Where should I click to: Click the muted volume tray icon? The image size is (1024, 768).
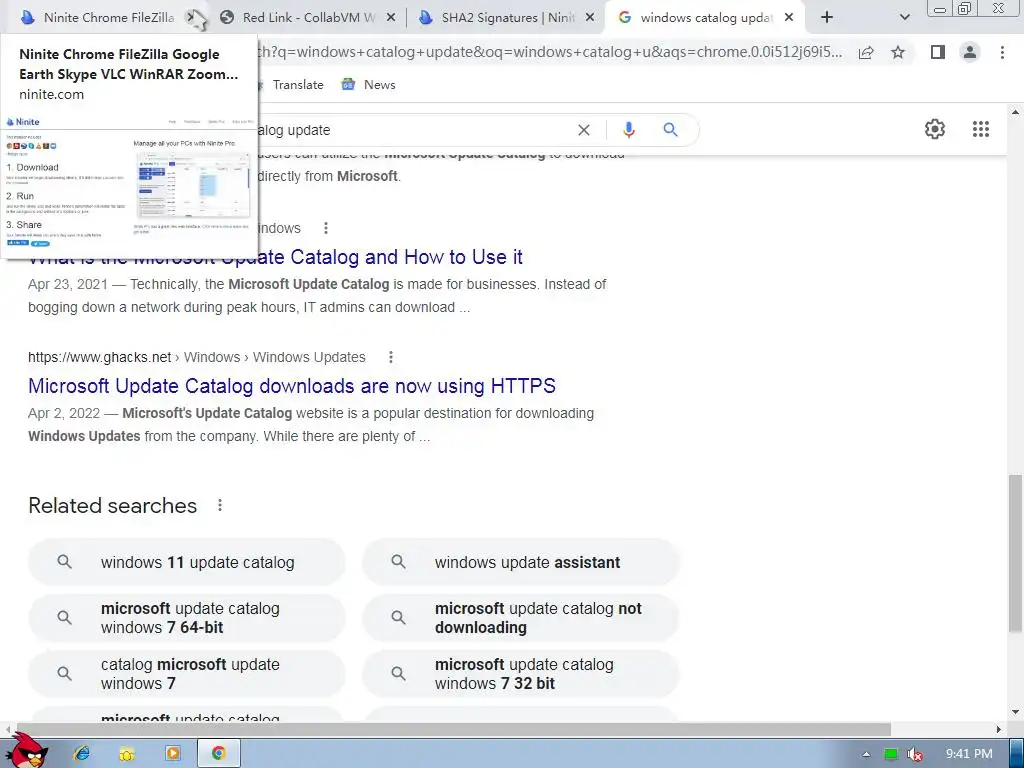point(915,754)
